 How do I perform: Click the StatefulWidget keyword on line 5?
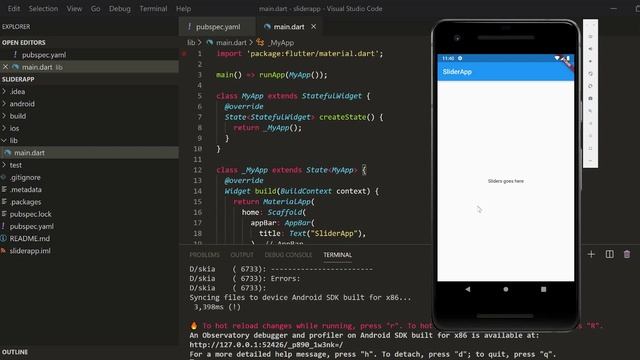click(x=331, y=96)
